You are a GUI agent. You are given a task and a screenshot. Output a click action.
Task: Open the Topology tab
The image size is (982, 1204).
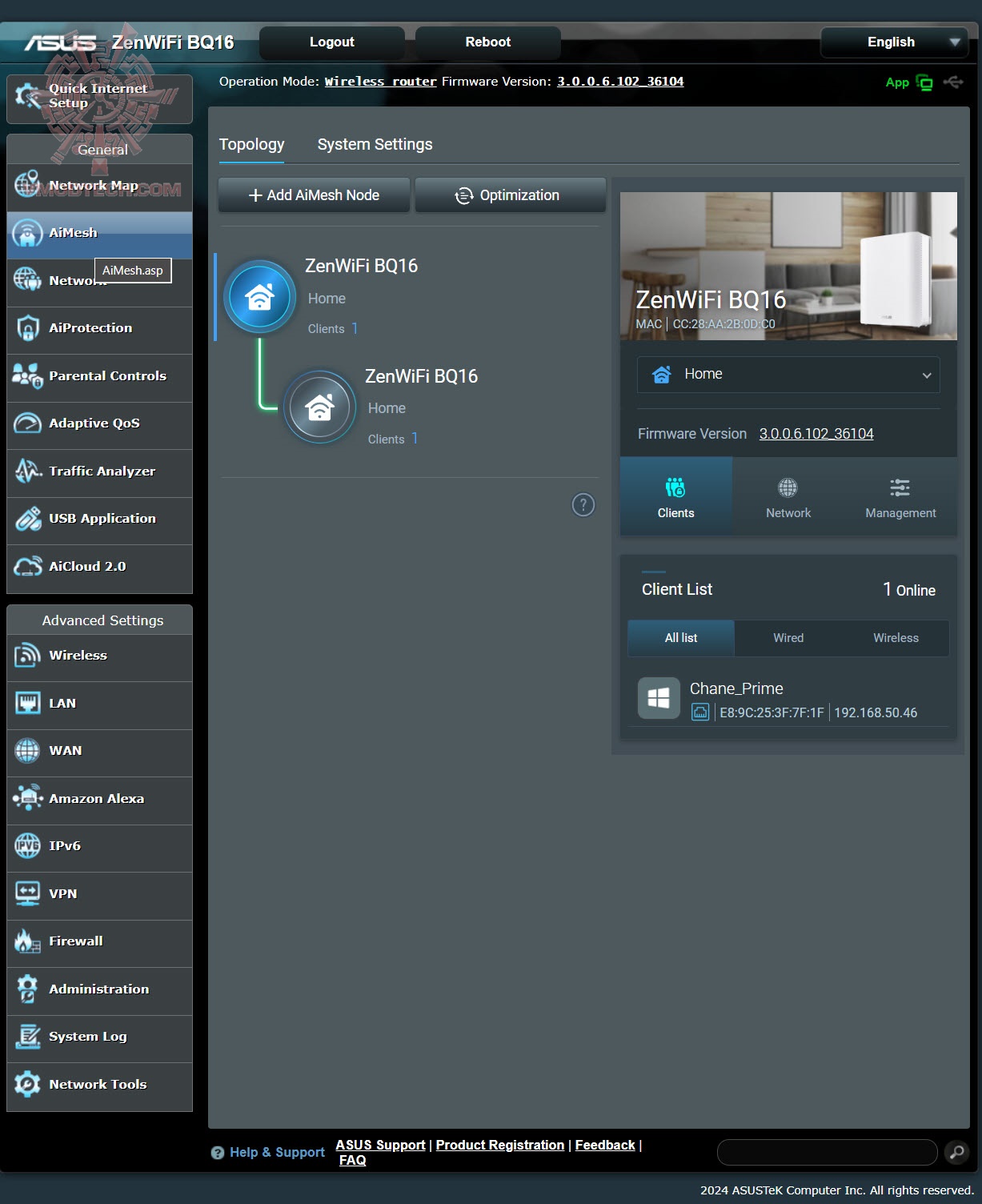(x=252, y=144)
